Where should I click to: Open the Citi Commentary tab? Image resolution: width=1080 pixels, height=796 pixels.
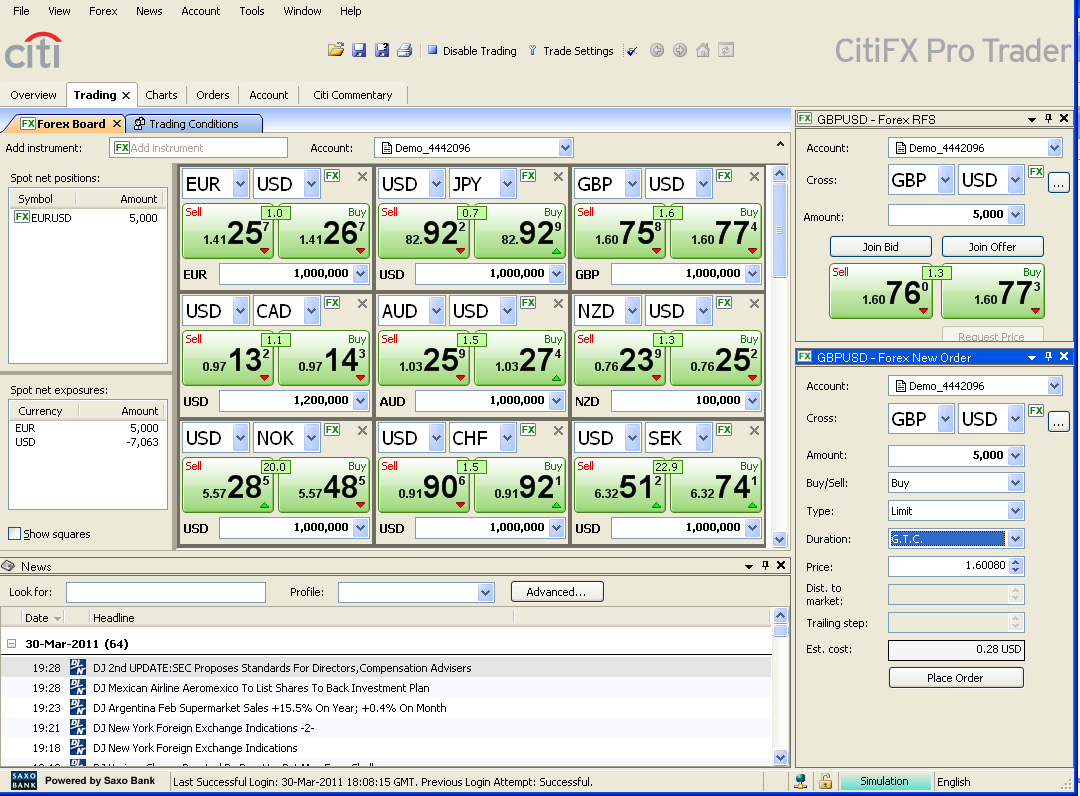coord(353,95)
